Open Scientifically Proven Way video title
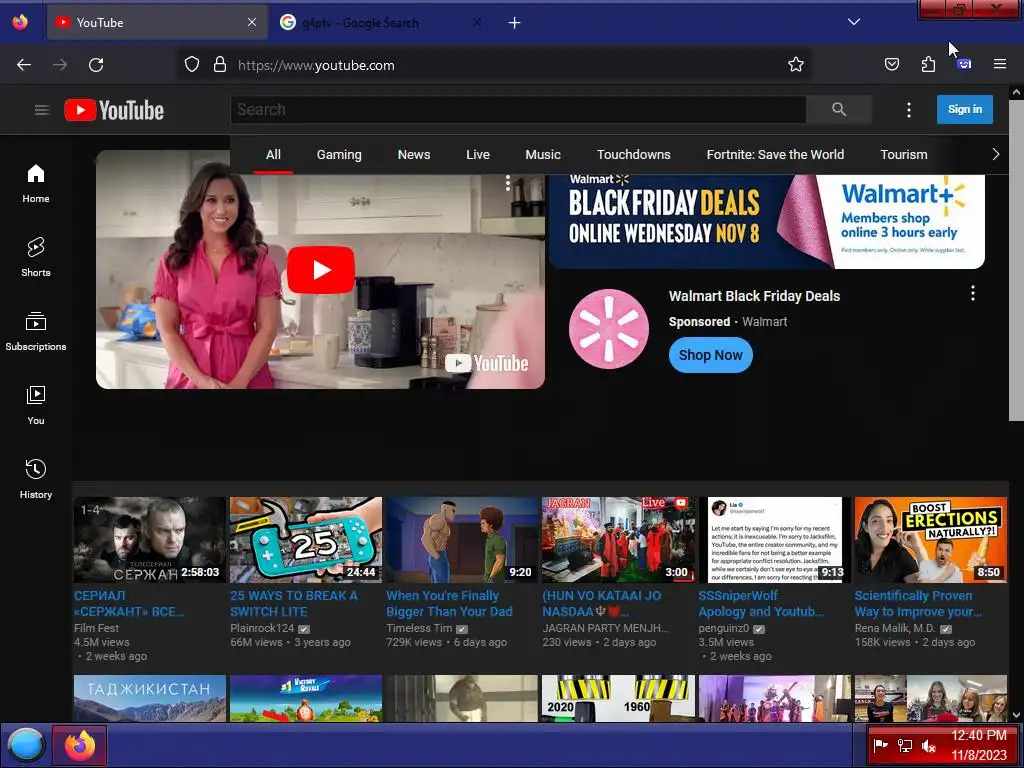 tap(918, 604)
